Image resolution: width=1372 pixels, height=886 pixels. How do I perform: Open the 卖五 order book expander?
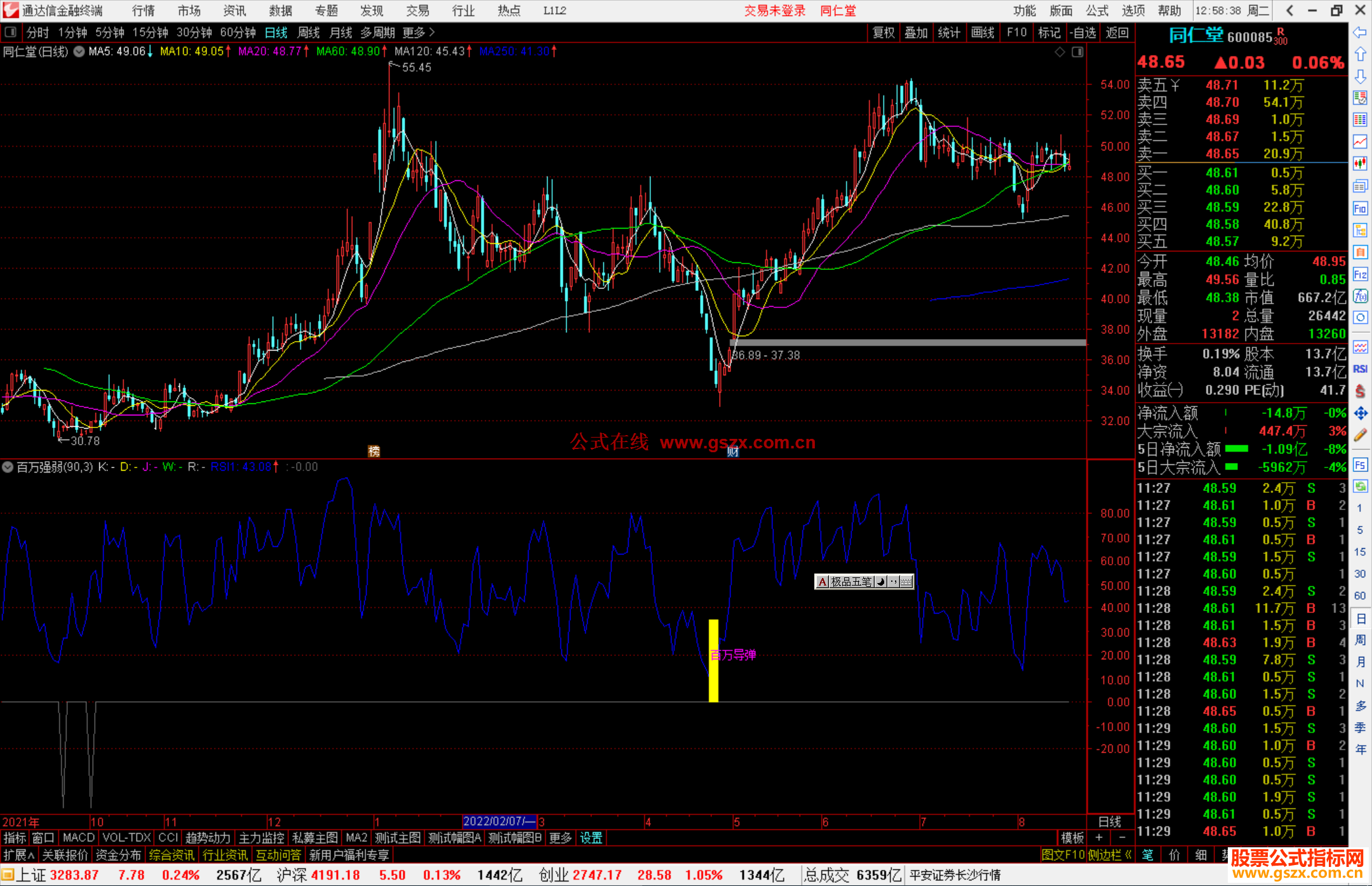pos(1175,85)
